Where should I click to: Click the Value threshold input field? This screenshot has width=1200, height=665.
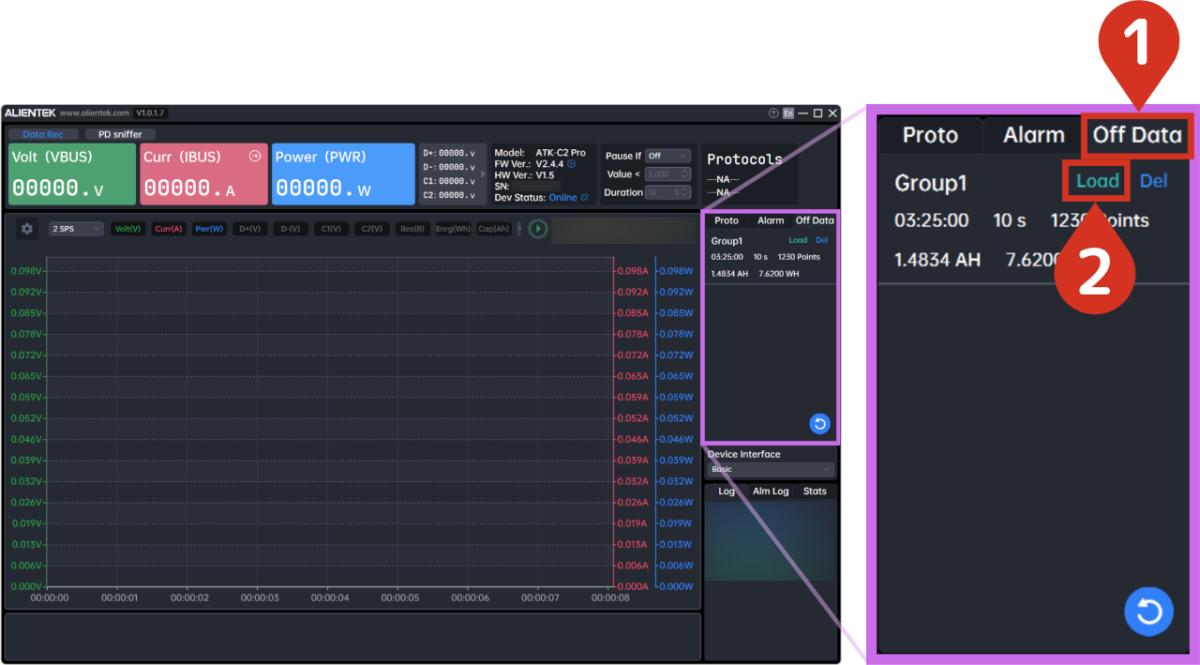pyautogui.click(x=667, y=174)
